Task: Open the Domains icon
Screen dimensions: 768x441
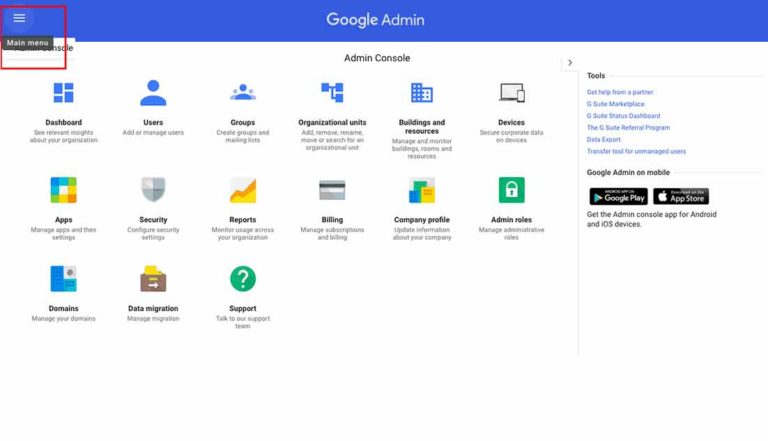Action: [64, 279]
